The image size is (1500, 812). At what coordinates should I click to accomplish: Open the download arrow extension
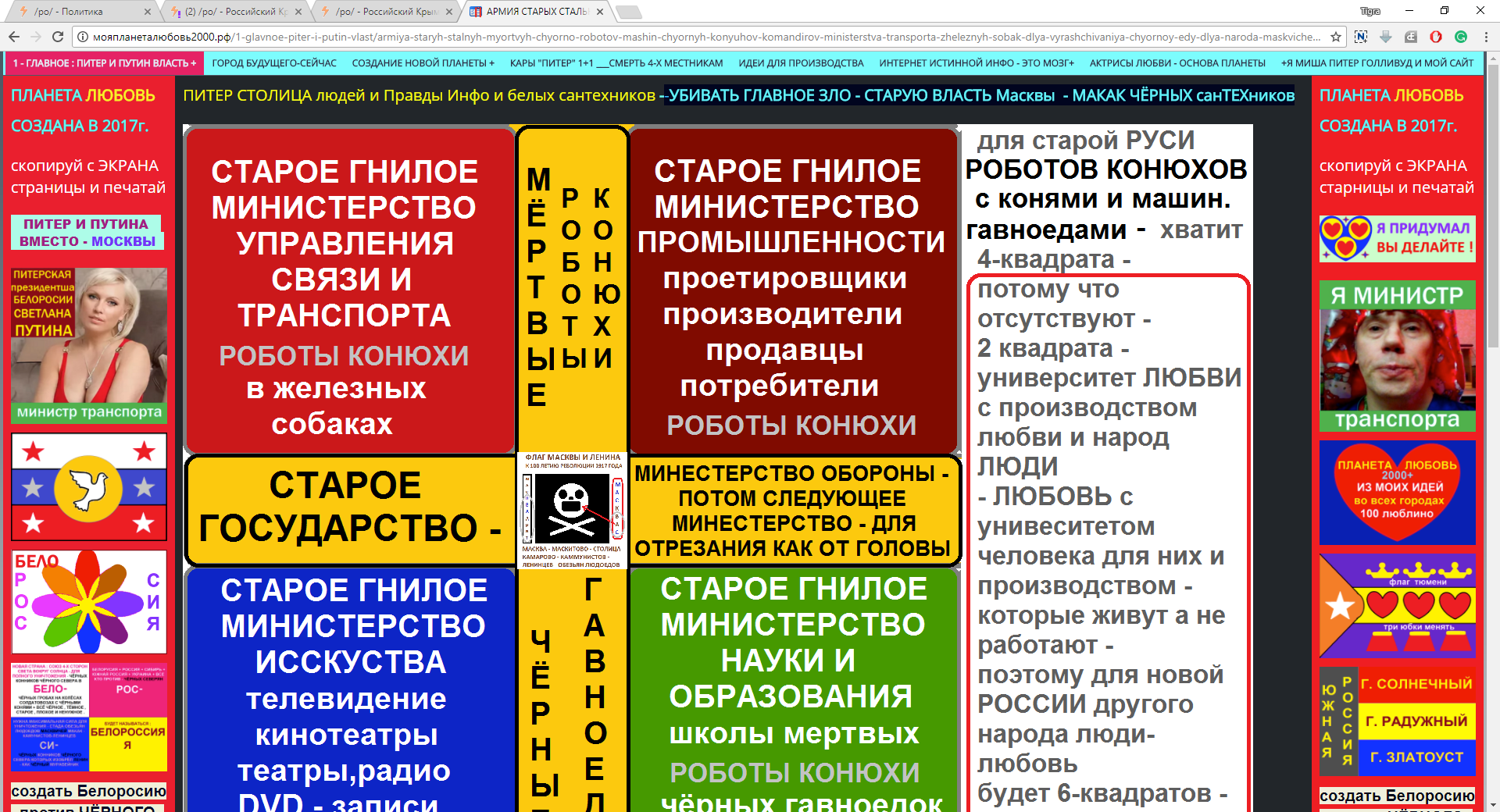click(1386, 37)
